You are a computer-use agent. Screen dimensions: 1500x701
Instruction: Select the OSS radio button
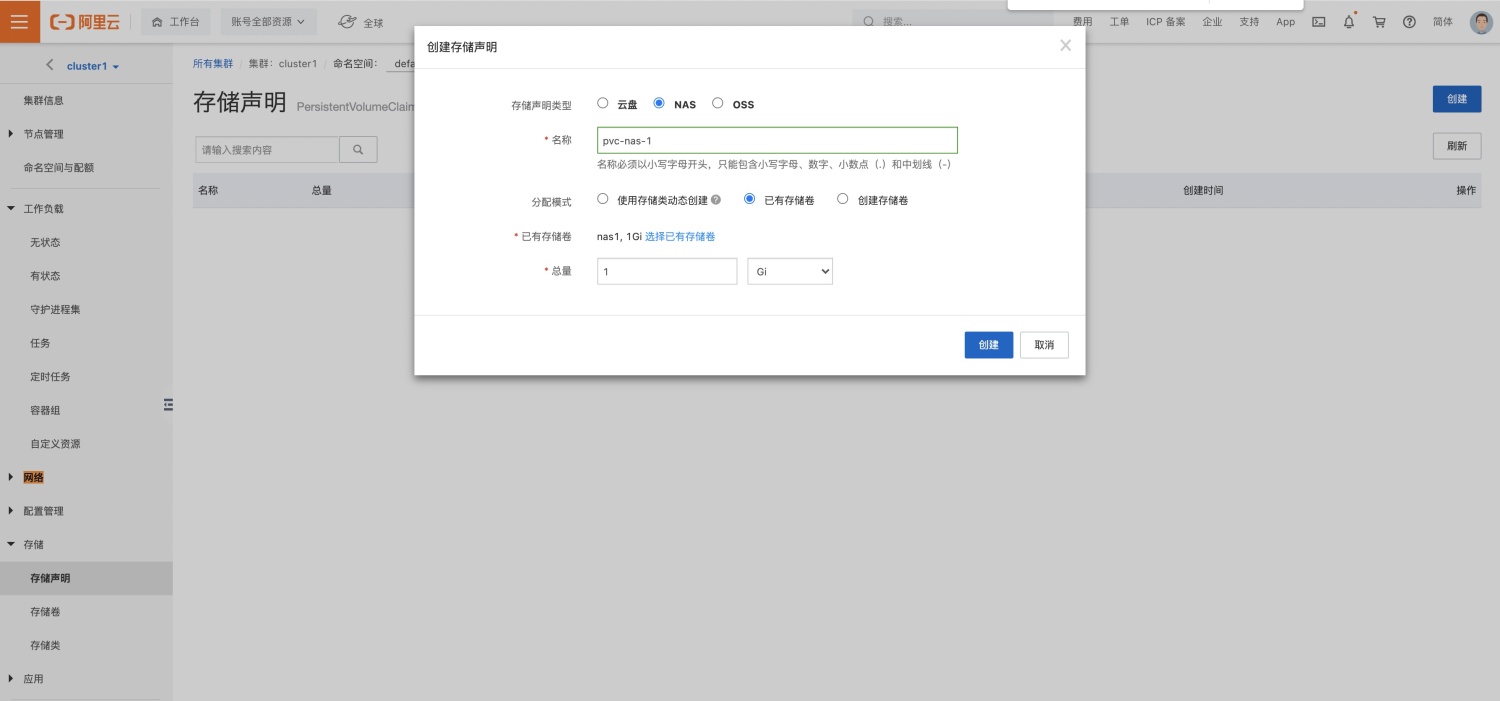(717, 103)
